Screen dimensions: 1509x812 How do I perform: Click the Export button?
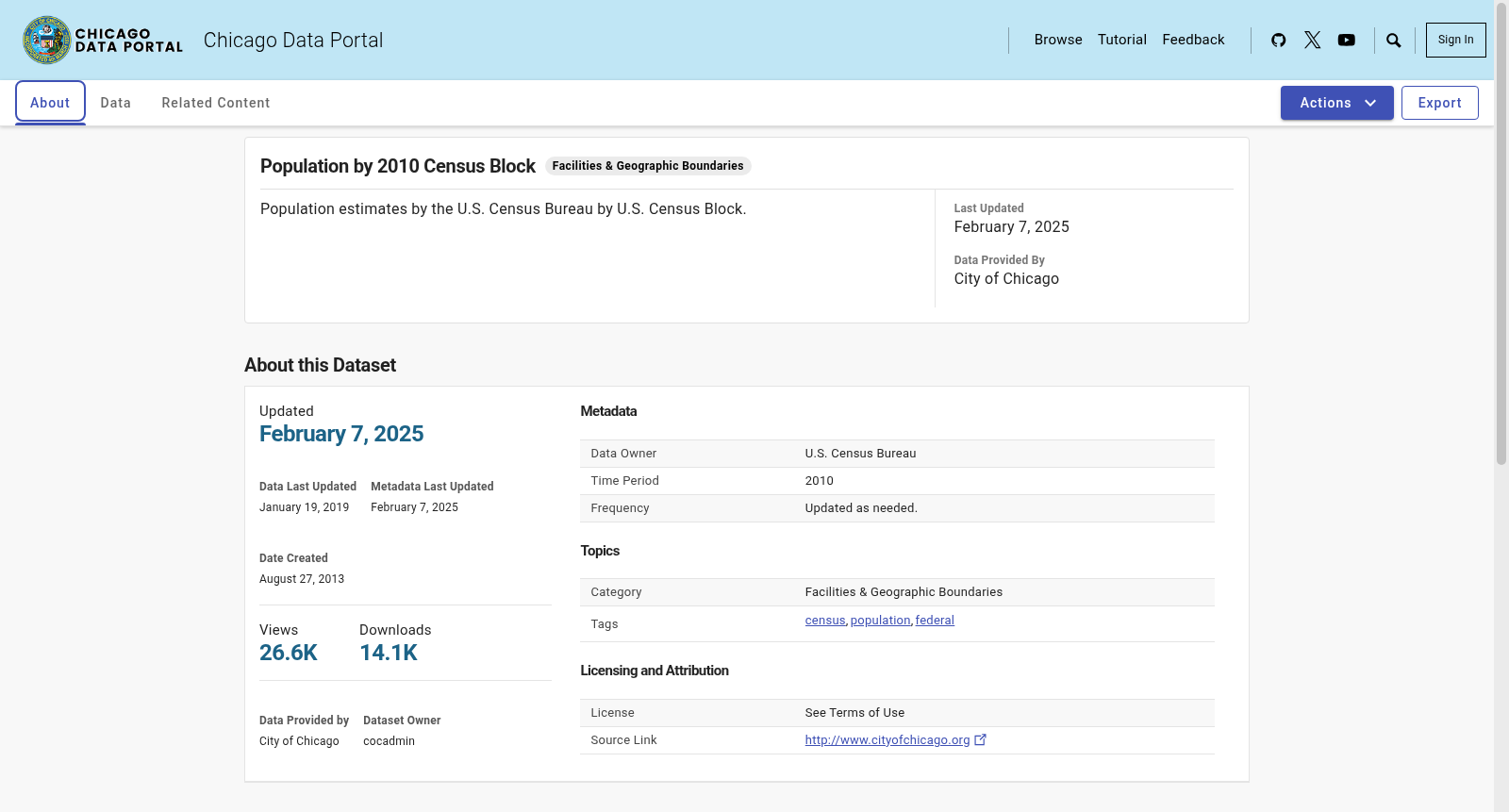pos(1439,103)
